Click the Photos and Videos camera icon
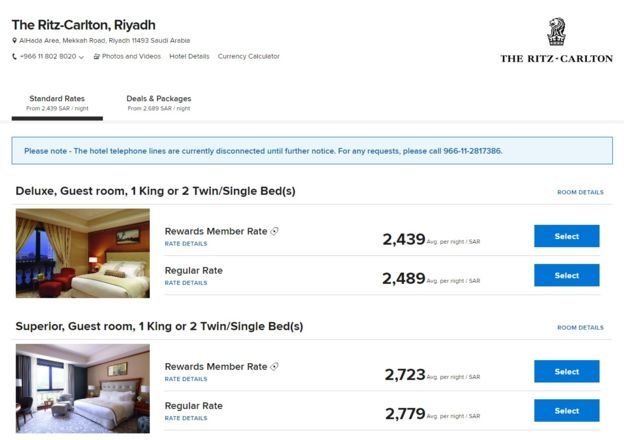 (97, 57)
